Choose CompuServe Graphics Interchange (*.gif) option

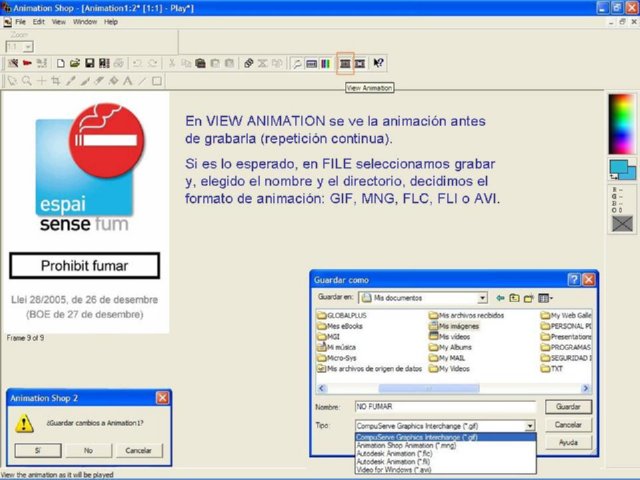point(445,437)
